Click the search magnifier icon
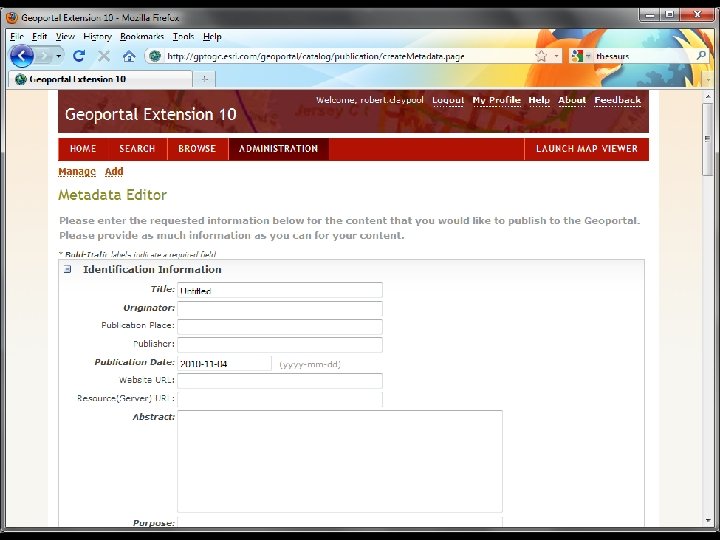 701,56
